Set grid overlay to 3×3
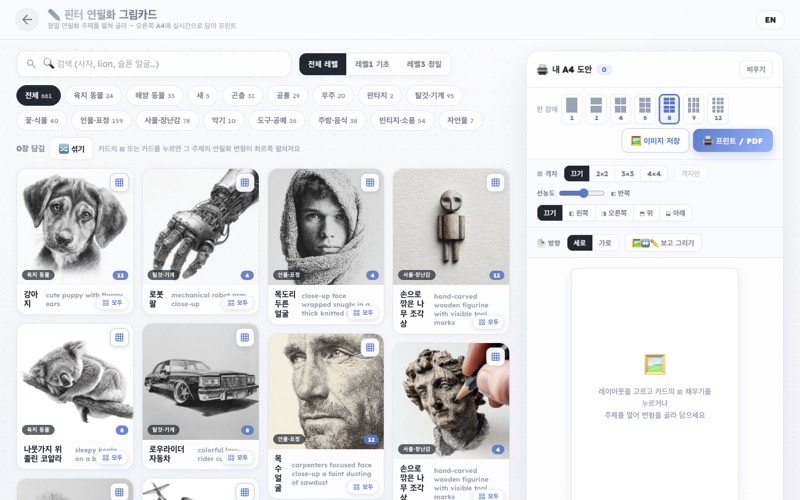 tap(628, 173)
